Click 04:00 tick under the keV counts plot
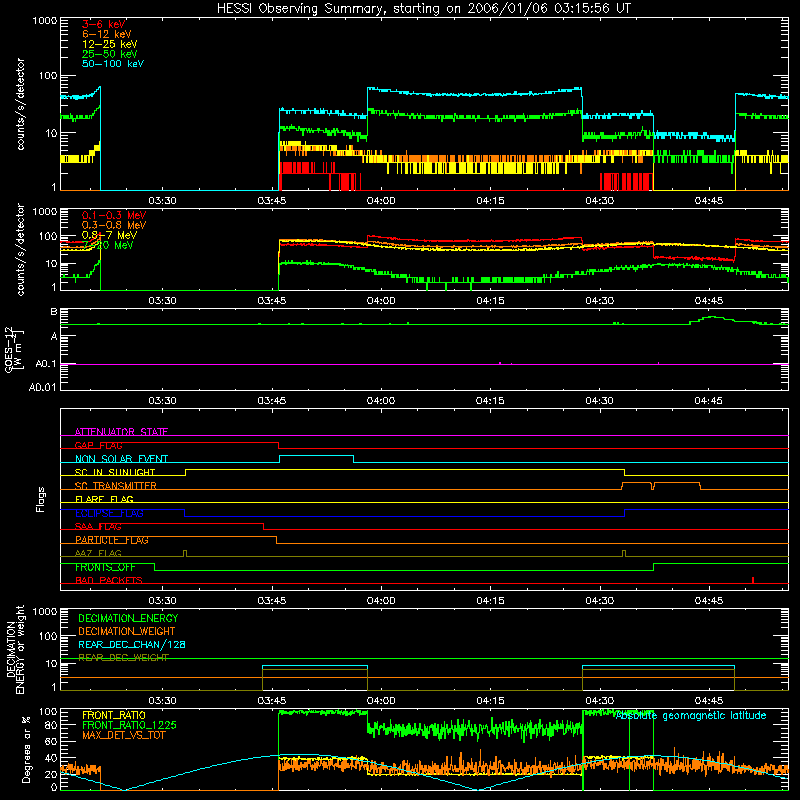Image resolution: width=800 pixels, height=800 pixels. tap(381, 201)
